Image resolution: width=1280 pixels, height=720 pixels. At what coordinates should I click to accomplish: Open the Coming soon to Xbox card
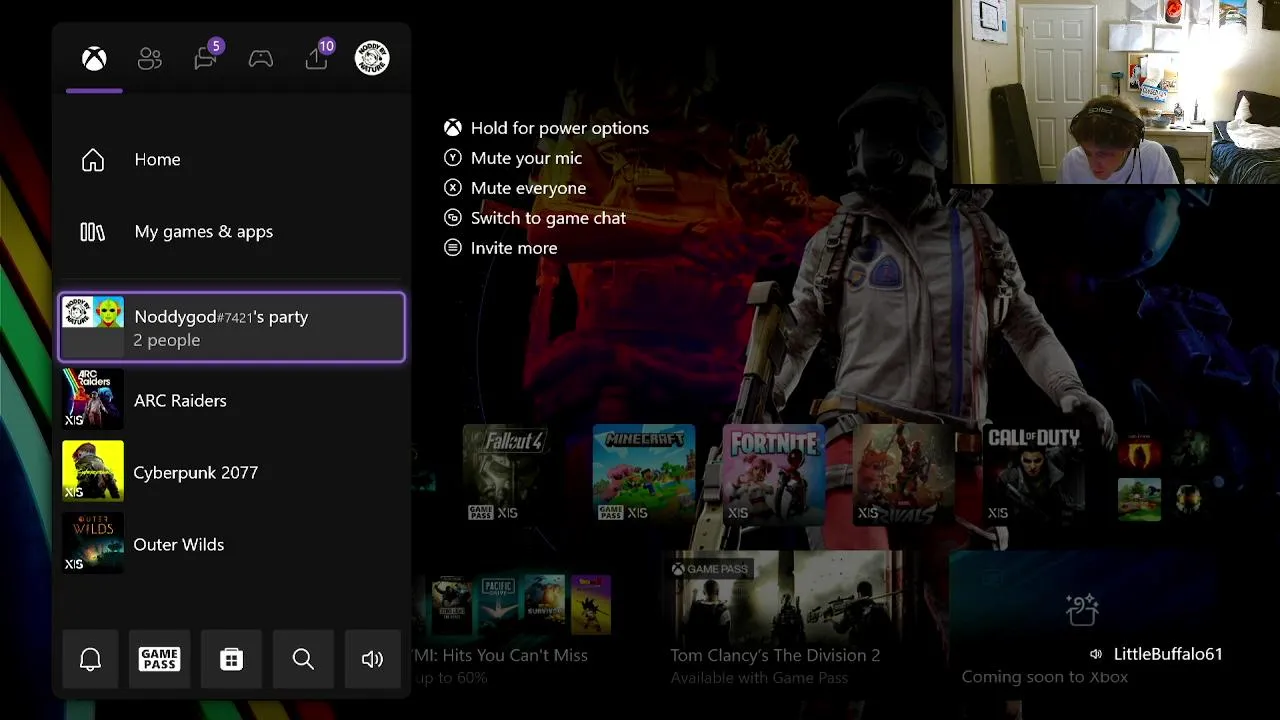pos(1090,620)
